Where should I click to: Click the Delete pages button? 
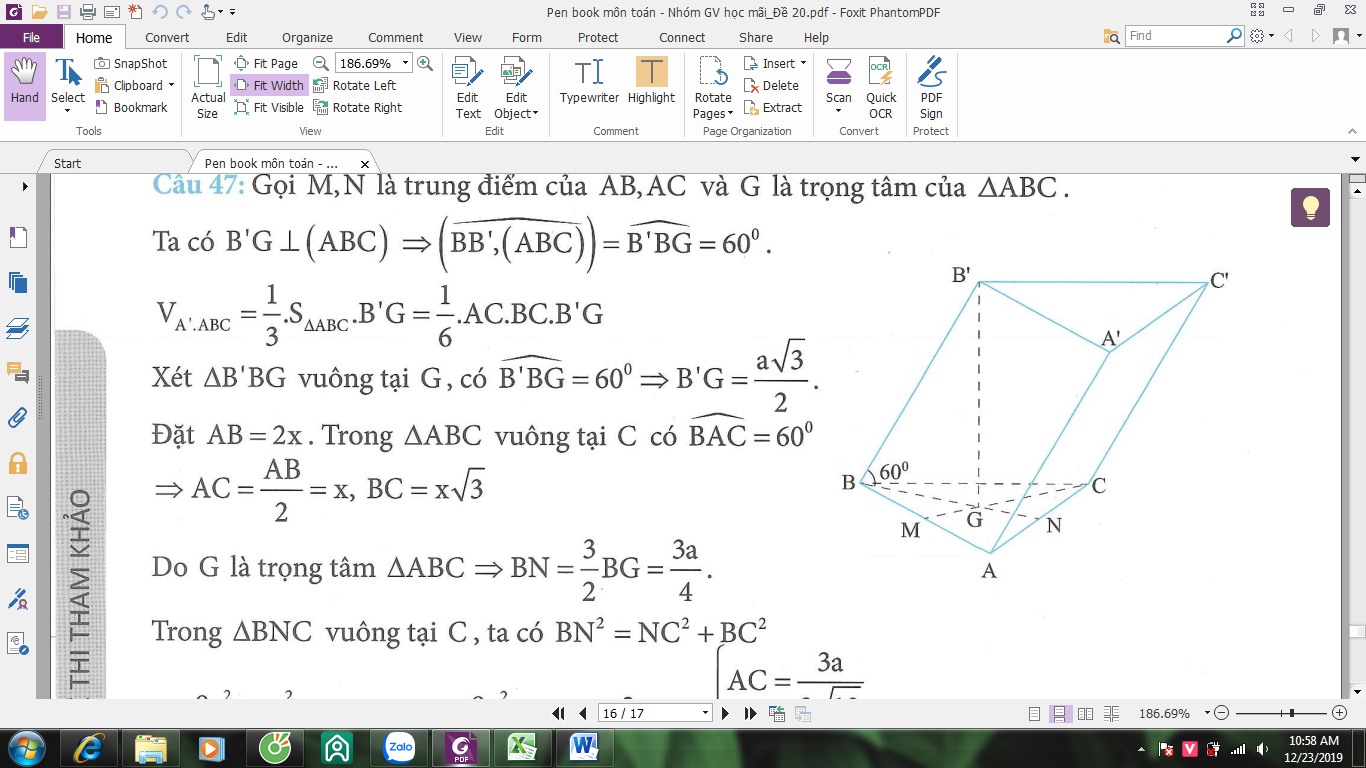pyautogui.click(x=771, y=85)
